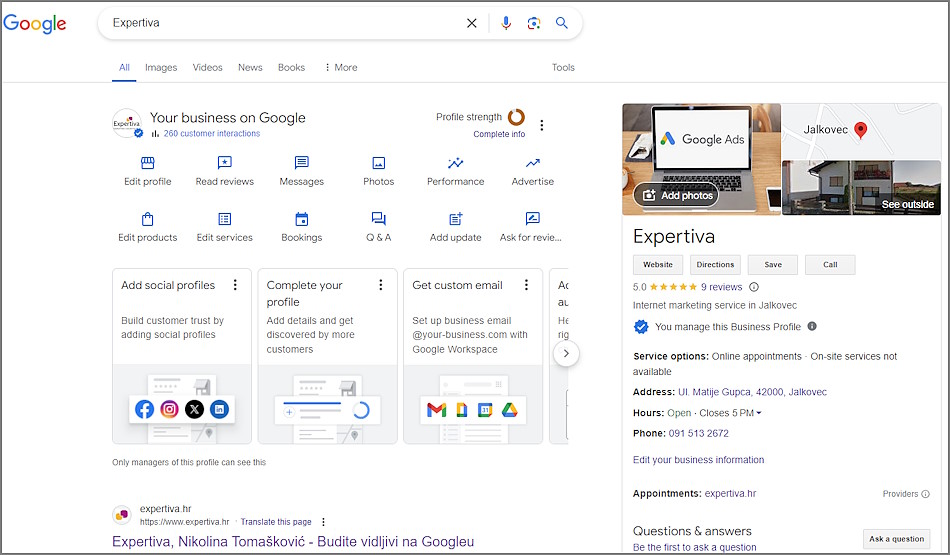This screenshot has height=555, width=950.
Task: Open the Performance chart icon
Action: 455,163
